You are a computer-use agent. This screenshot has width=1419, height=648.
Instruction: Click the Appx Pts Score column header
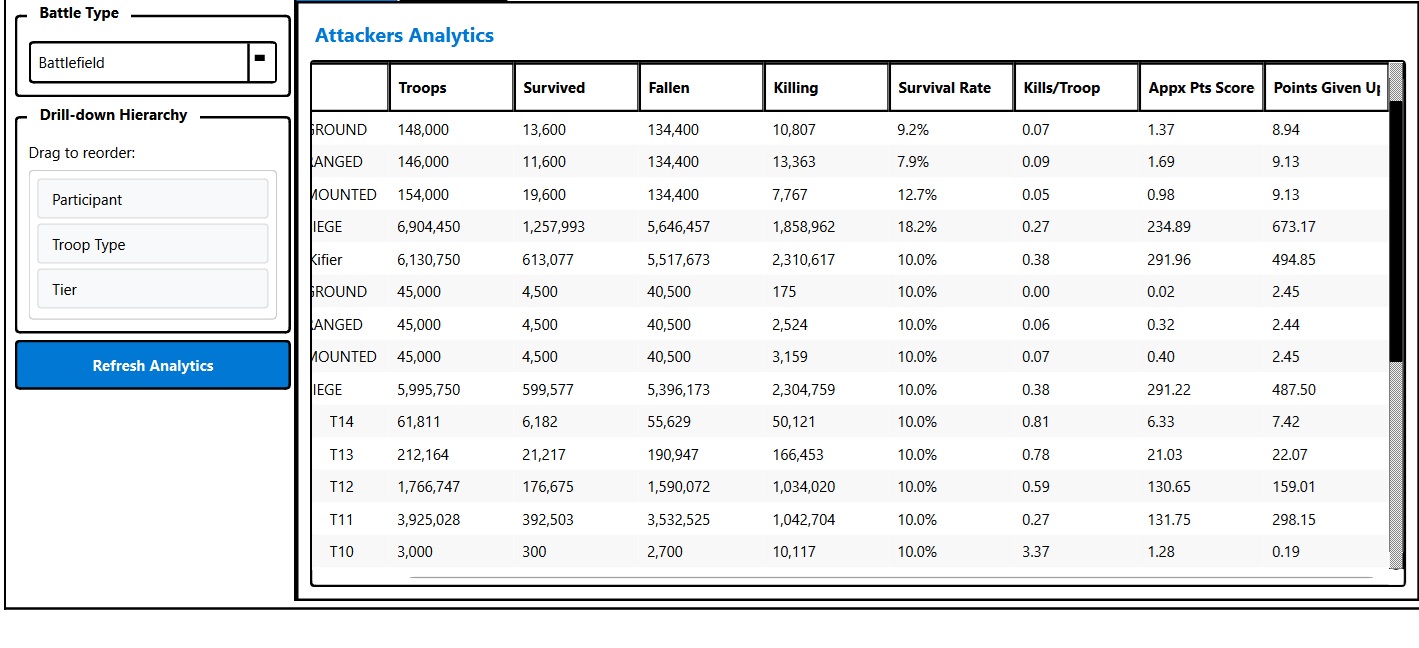tap(1200, 87)
